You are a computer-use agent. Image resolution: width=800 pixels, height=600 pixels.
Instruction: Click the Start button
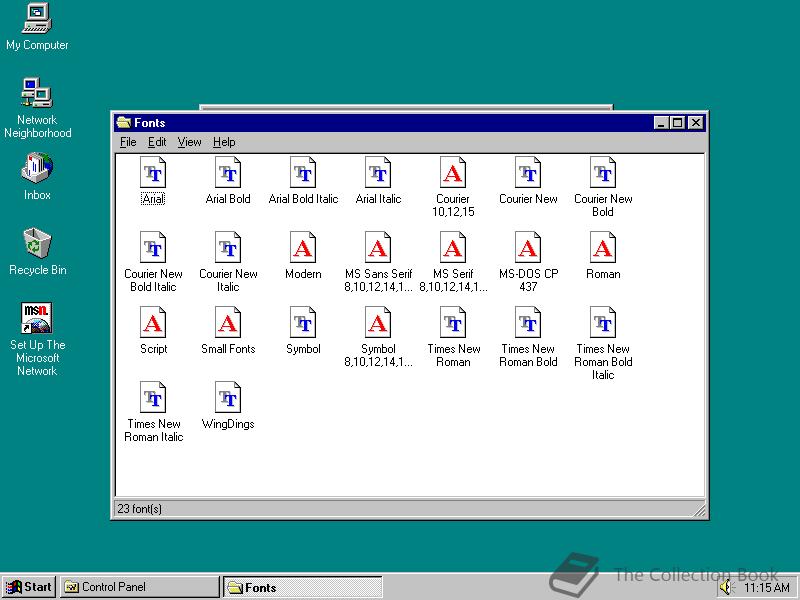(29, 587)
